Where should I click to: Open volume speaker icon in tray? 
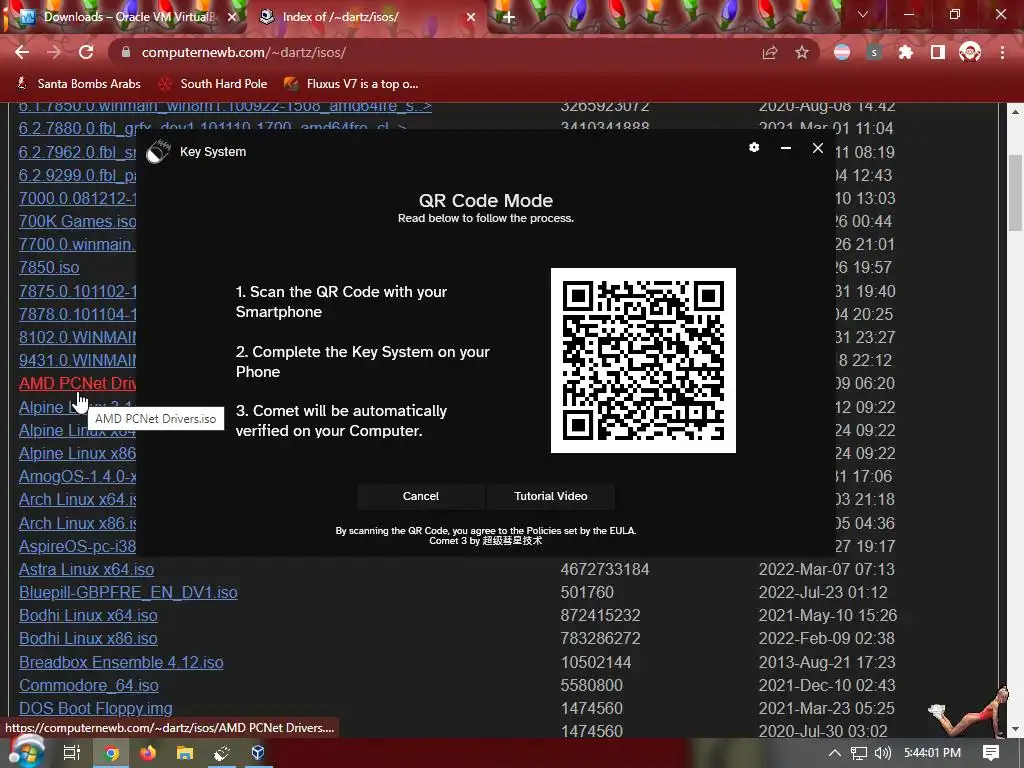pos(882,753)
